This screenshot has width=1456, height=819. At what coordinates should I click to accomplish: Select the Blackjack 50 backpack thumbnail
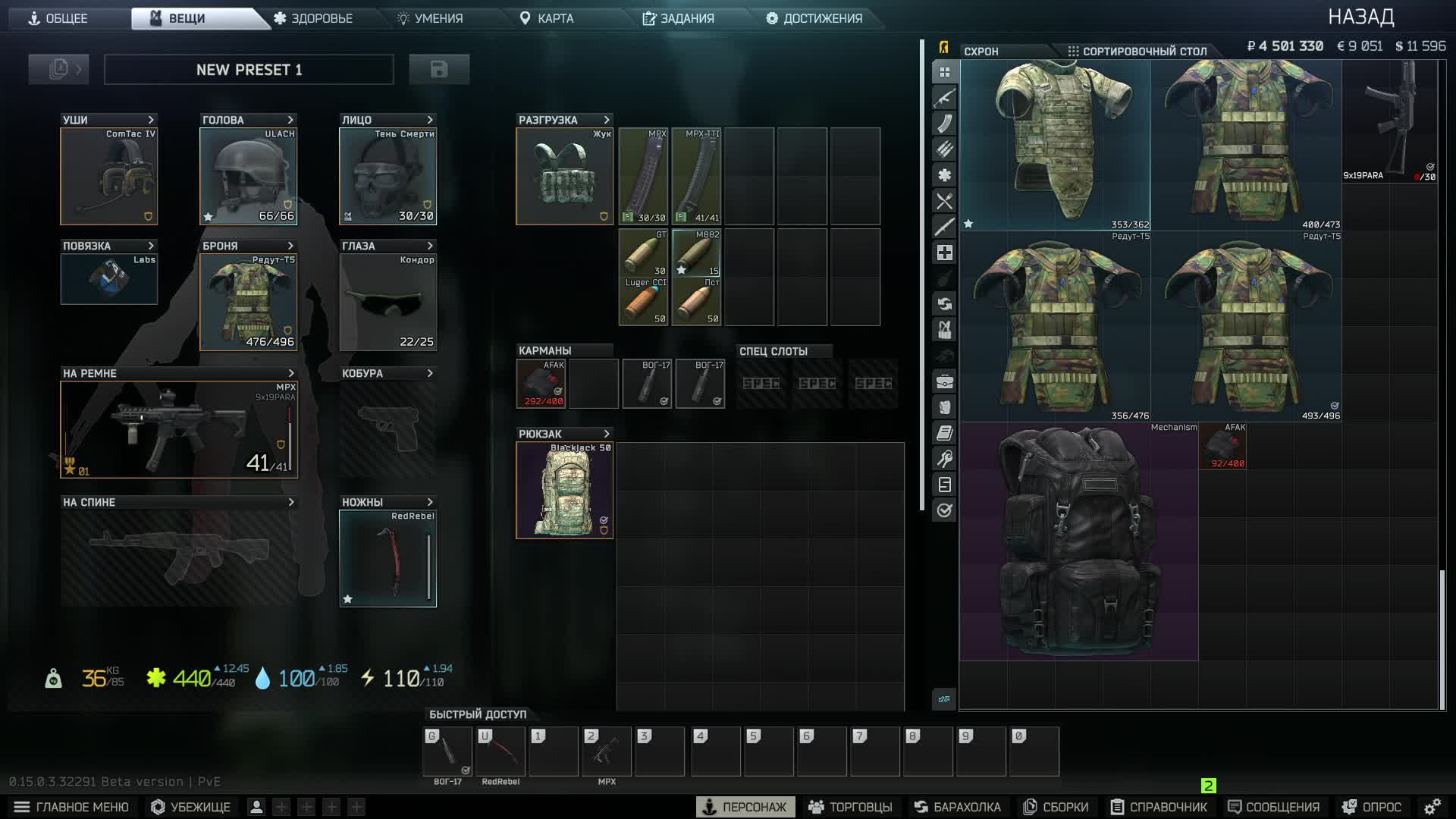[564, 490]
